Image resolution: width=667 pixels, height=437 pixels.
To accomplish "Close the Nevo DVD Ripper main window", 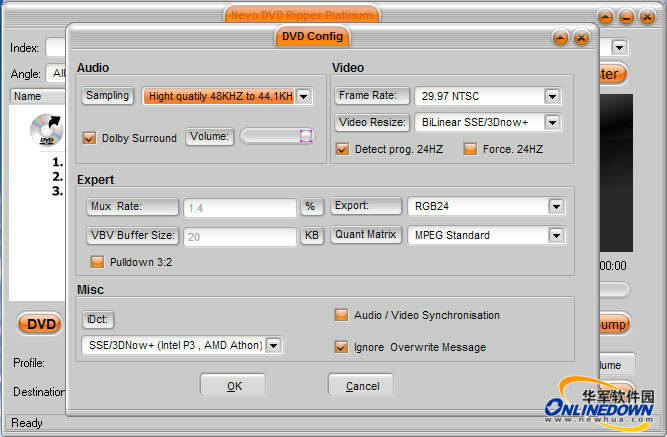I will tap(647, 17).
